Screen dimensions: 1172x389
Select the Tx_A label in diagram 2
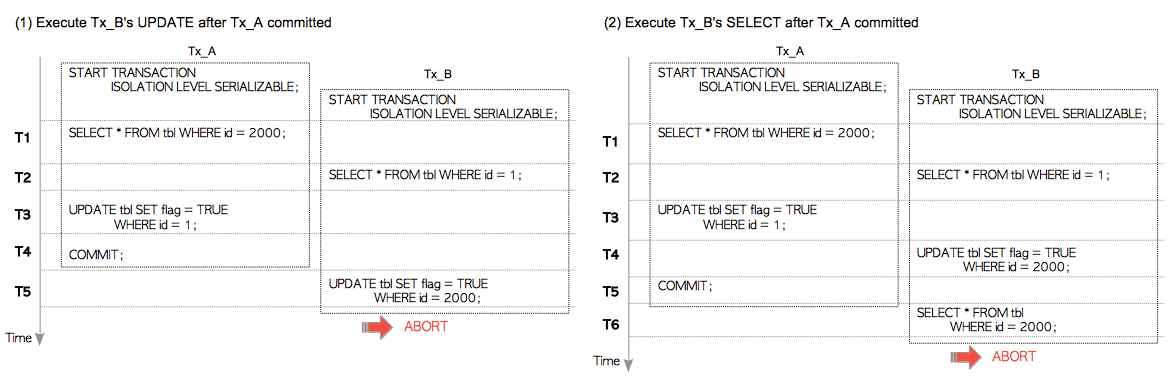point(790,52)
